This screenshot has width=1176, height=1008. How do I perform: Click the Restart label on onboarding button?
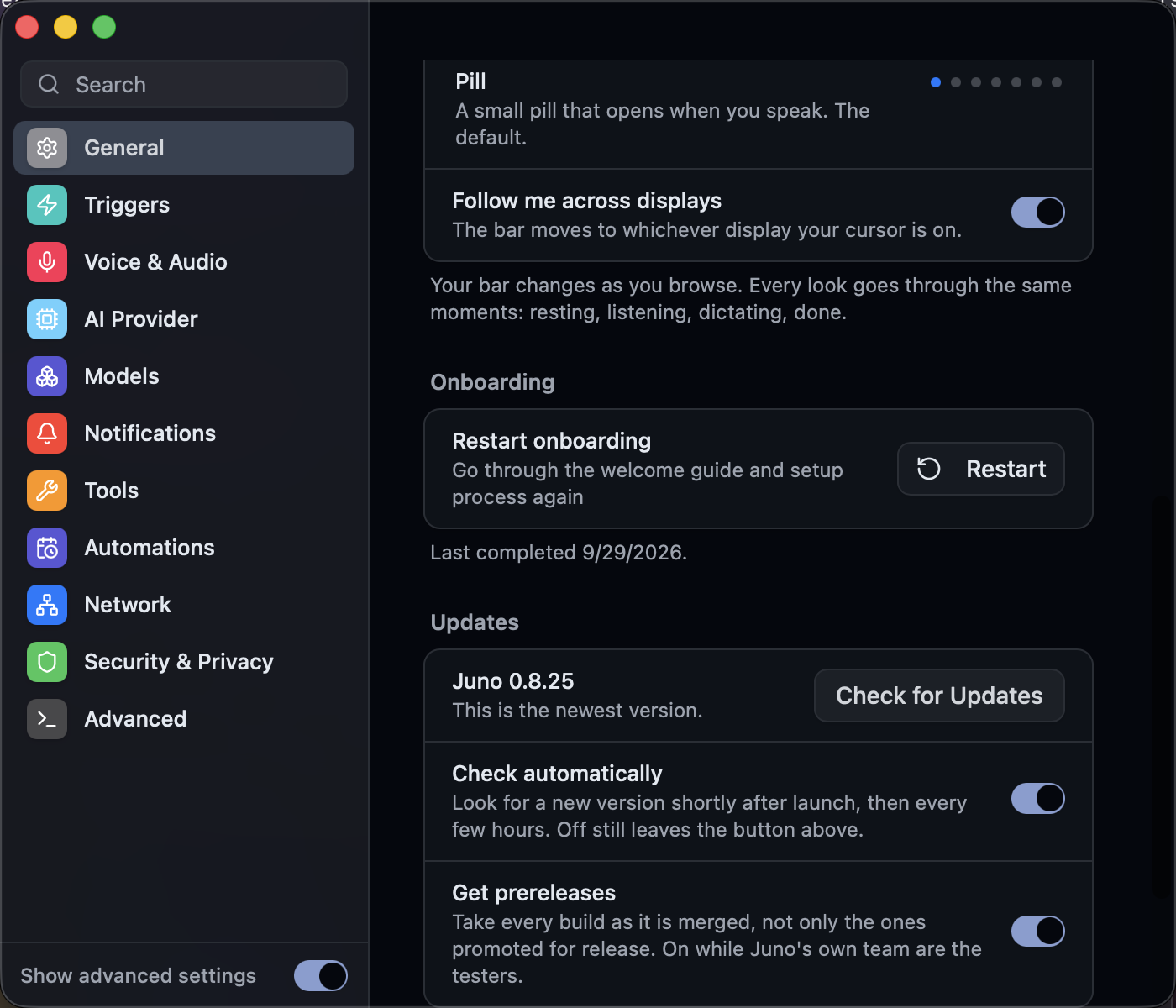[x=1006, y=469]
